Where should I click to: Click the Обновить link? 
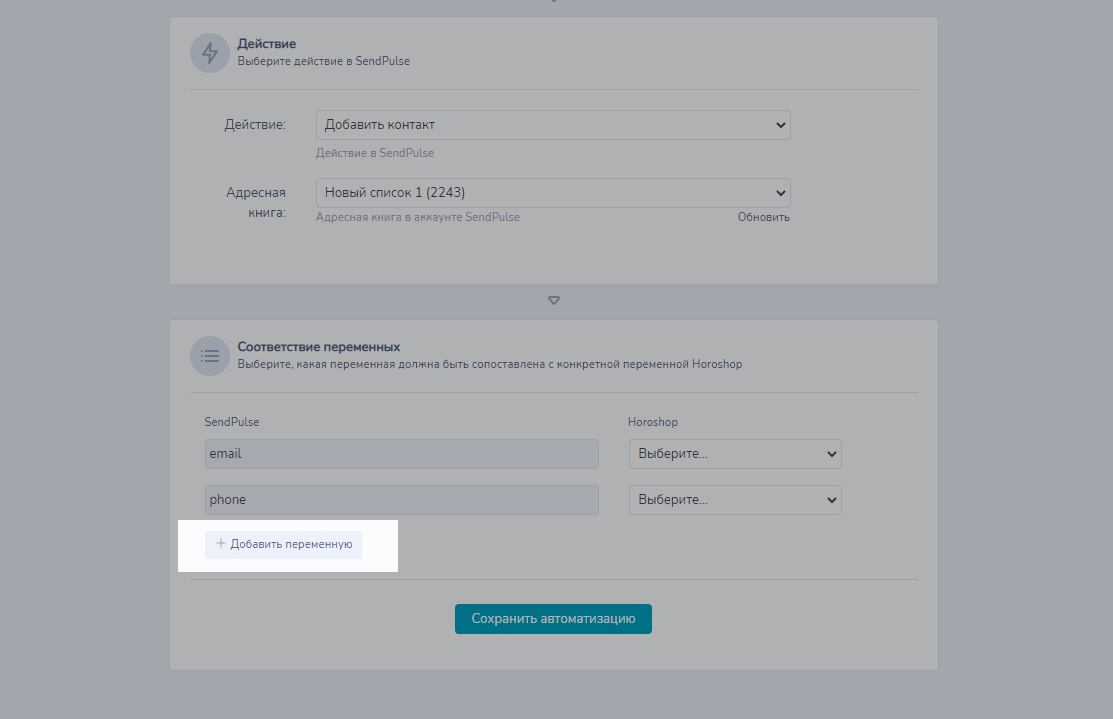[764, 217]
